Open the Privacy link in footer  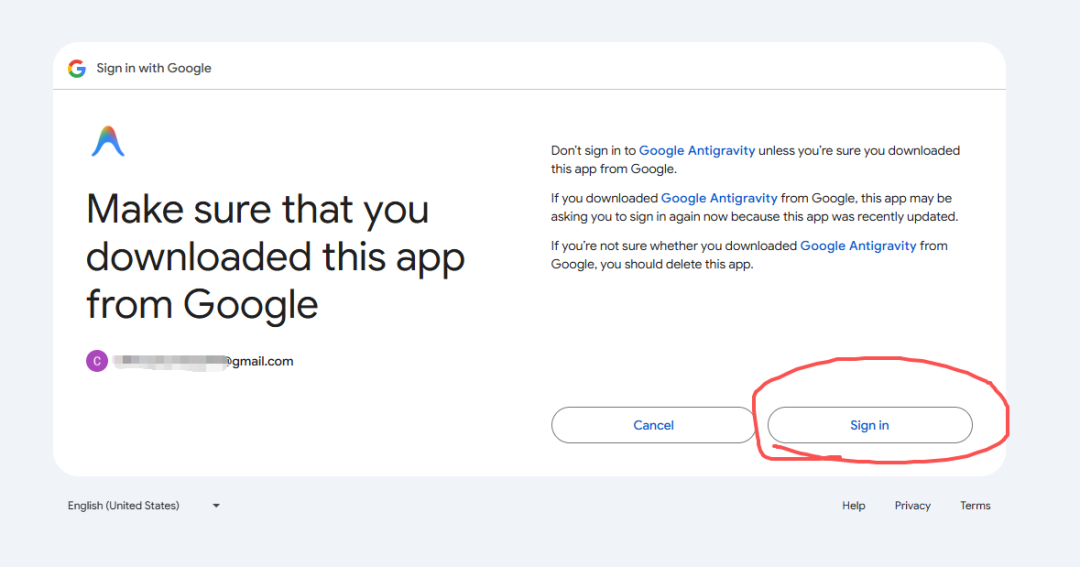[x=912, y=506]
